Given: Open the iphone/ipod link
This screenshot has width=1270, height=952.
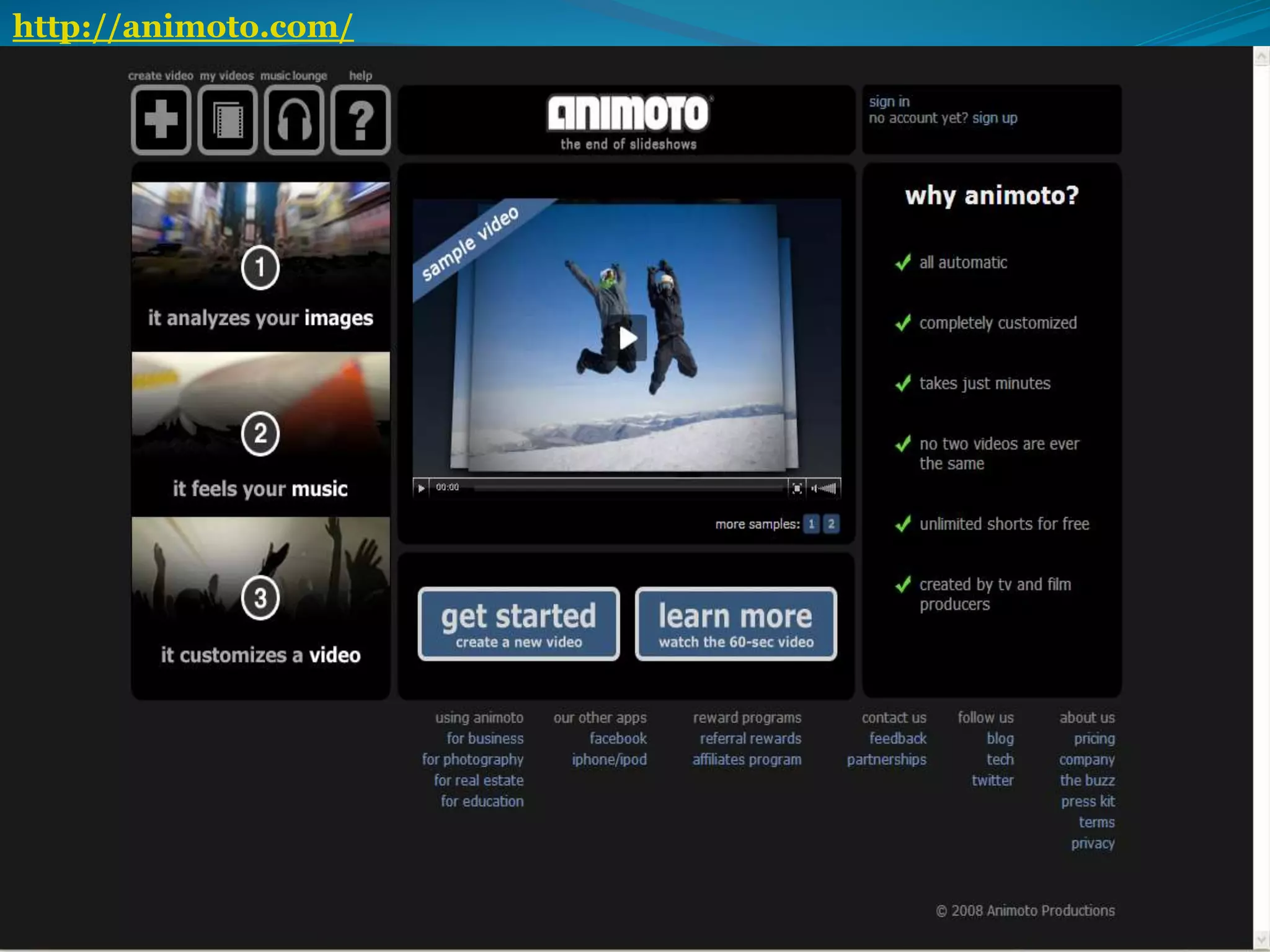Looking at the screenshot, I should click(609, 760).
